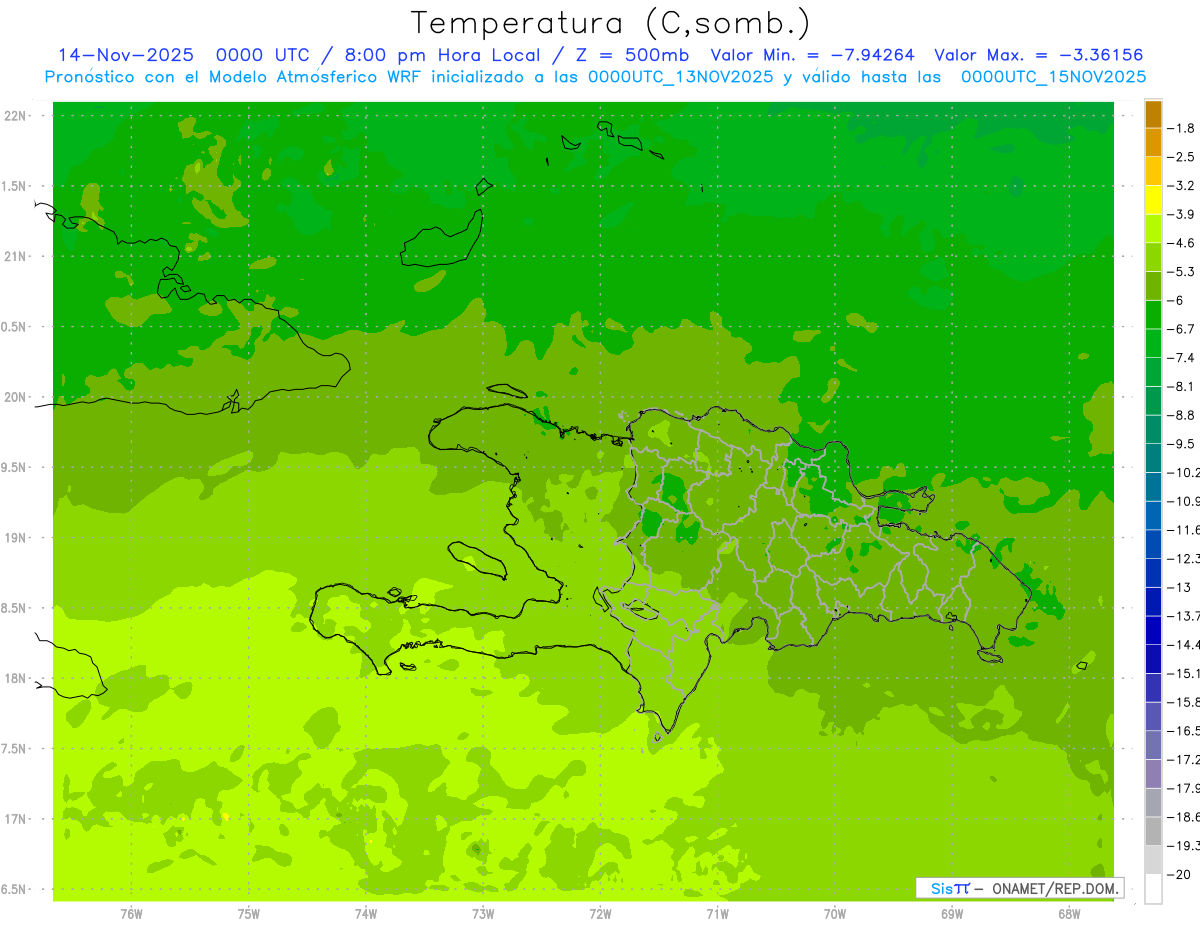Screen dimensions: 1200x927
Task: Click the 74W longitude axis label
Action: pos(366,914)
